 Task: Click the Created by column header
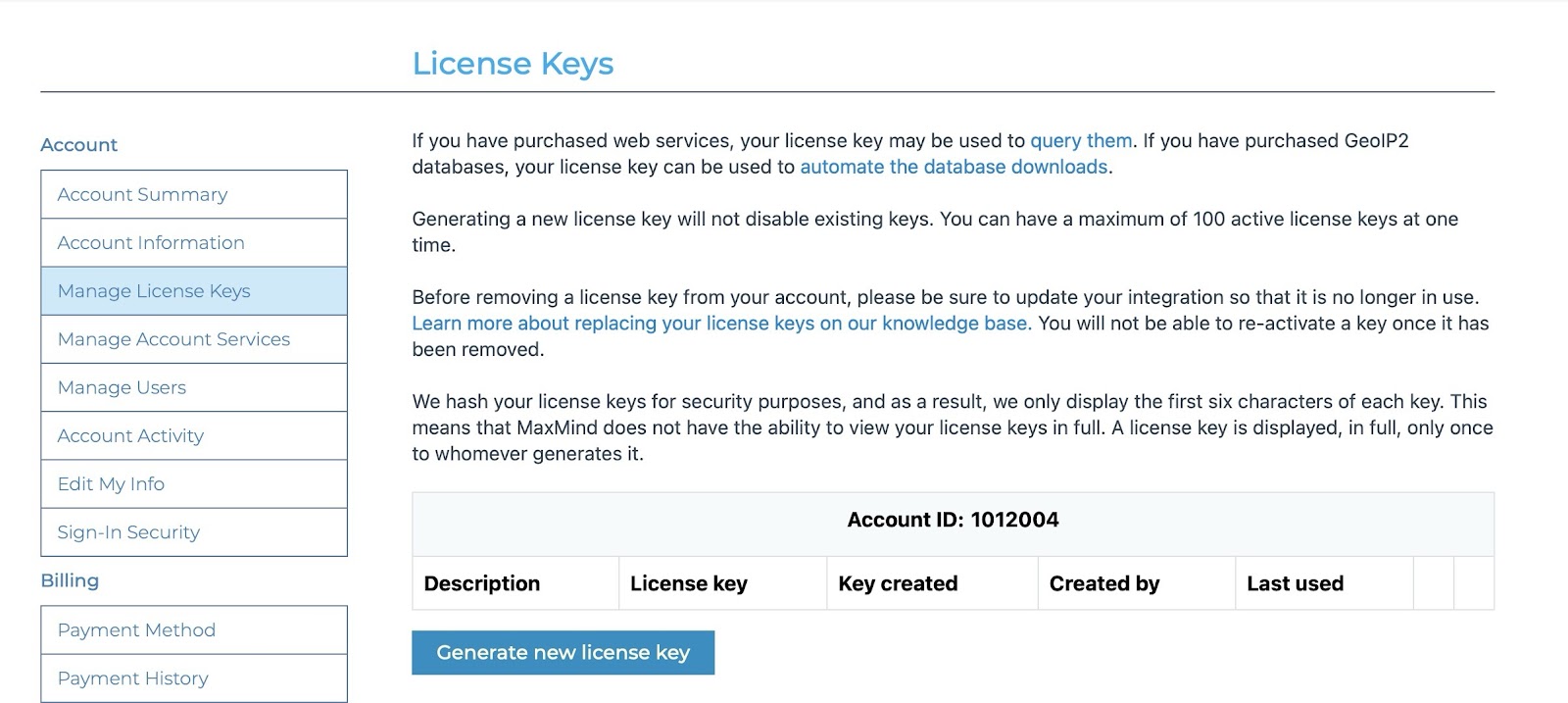(x=1104, y=583)
